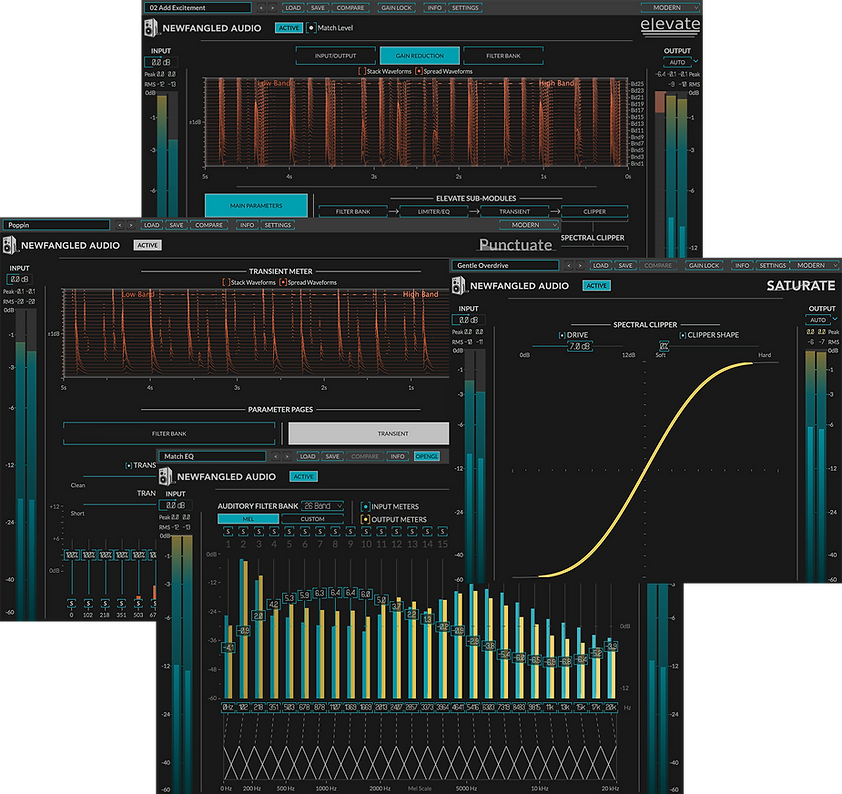Click the Newfangled Audio speaker logo in Elevate
Screen dimensions: 842x794
coord(151,28)
